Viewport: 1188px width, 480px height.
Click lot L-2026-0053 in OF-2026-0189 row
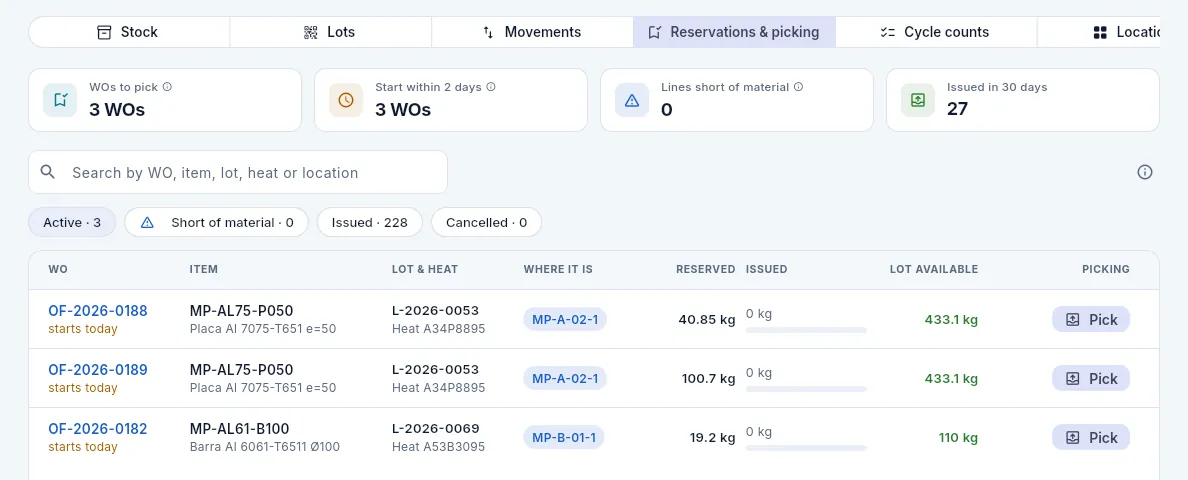(x=436, y=369)
